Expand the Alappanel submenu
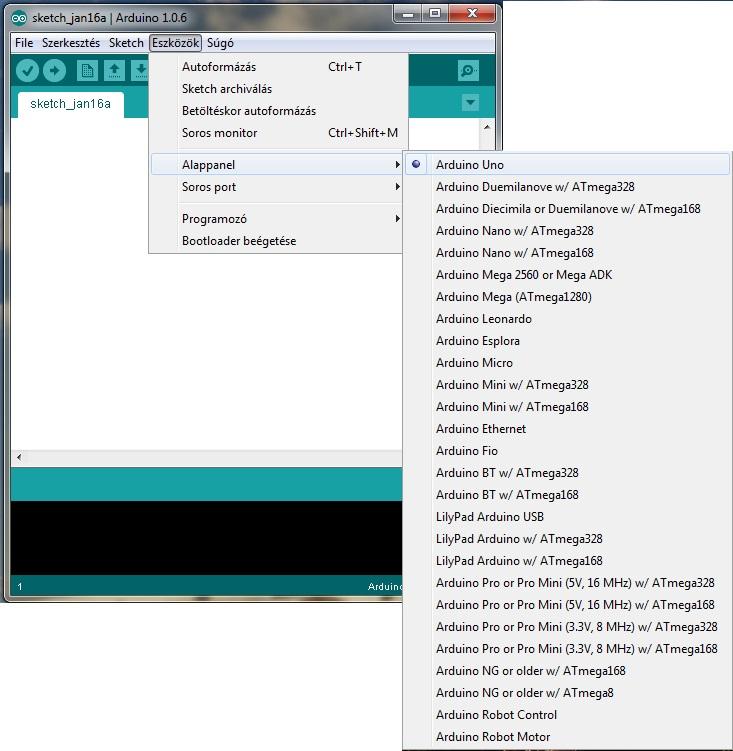Viewport: 733px width, 751px height. click(277, 164)
